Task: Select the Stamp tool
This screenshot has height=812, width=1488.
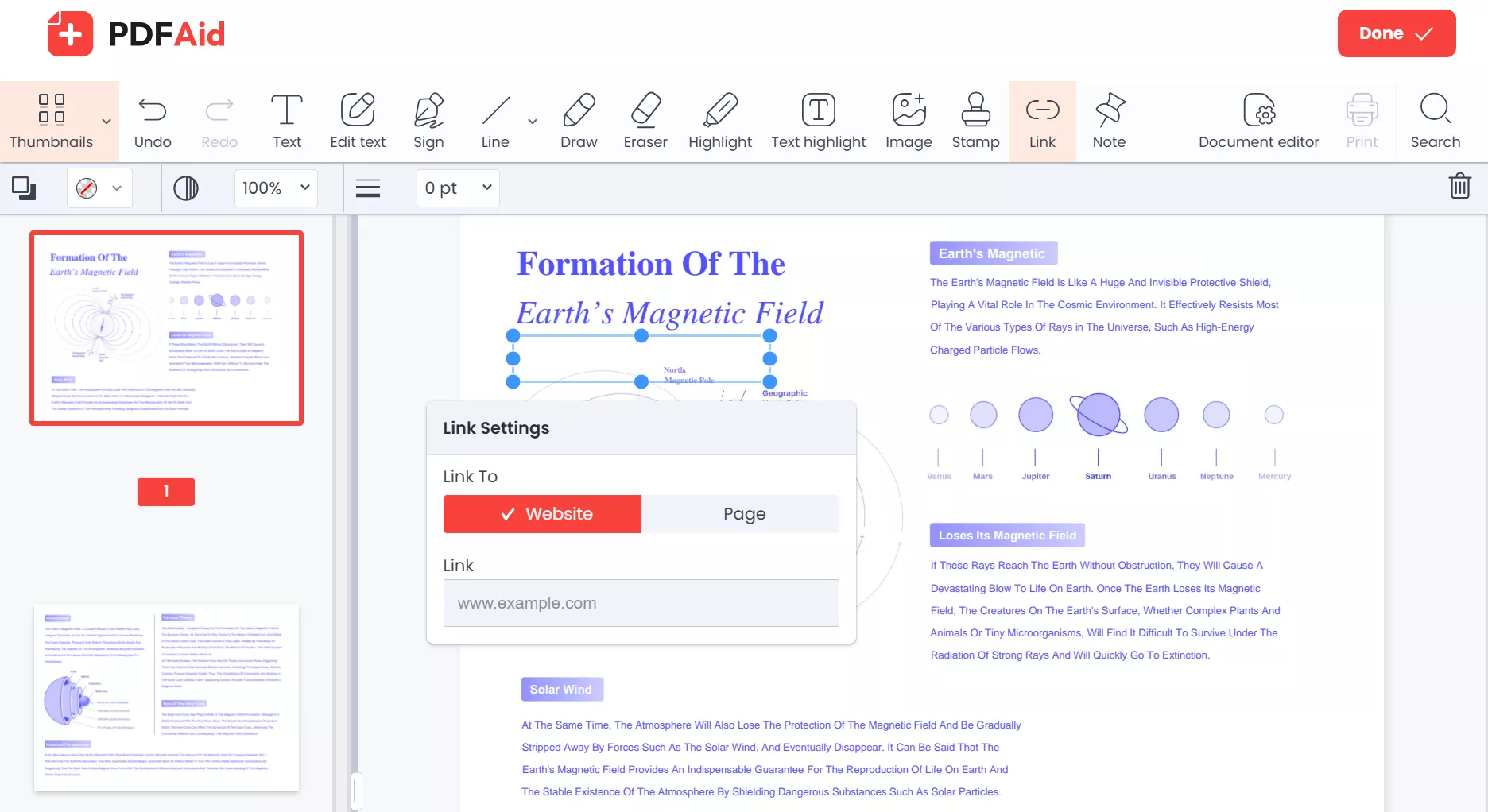Action: click(975, 121)
